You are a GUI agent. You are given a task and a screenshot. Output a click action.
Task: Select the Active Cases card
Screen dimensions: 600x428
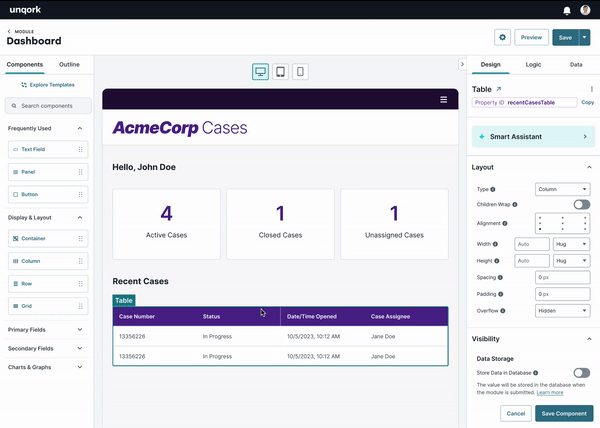click(x=166, y=224)
